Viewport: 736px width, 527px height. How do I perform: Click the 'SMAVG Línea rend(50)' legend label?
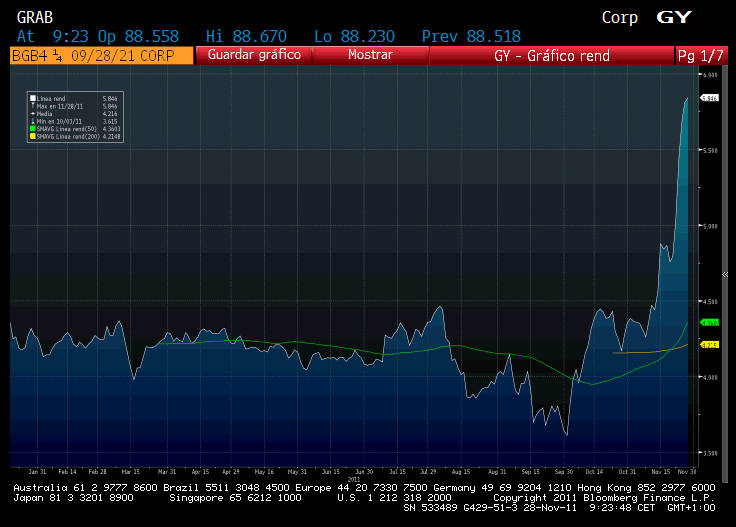coord(67,129)
